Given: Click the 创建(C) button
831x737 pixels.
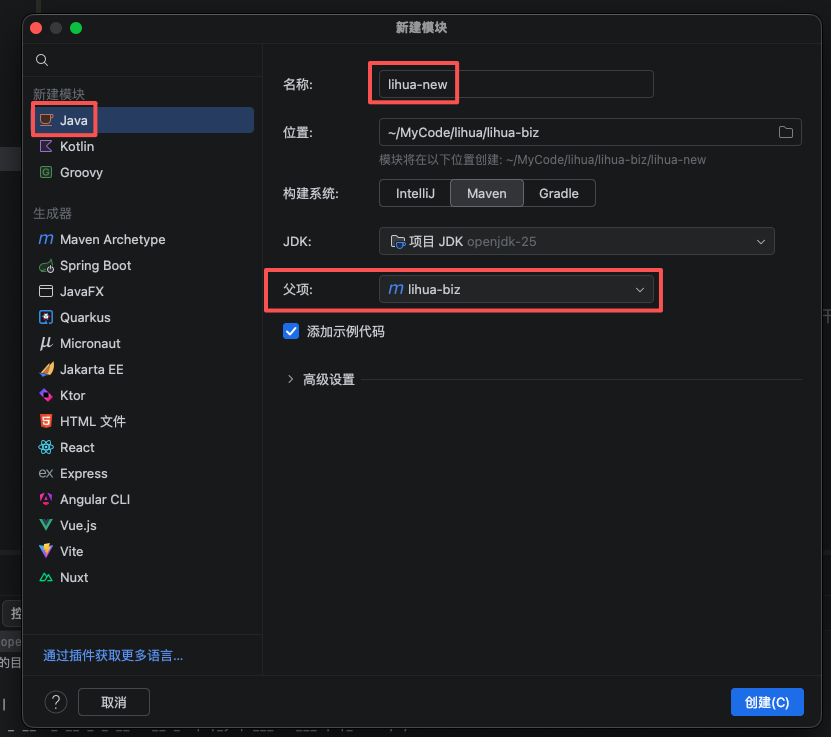Looking at the screenshot, I should 767,702.
